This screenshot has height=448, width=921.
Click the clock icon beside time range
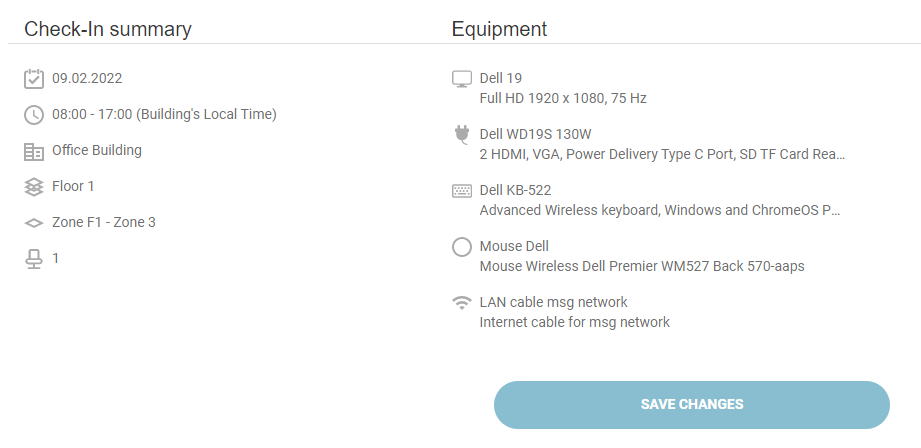(34, 115)
